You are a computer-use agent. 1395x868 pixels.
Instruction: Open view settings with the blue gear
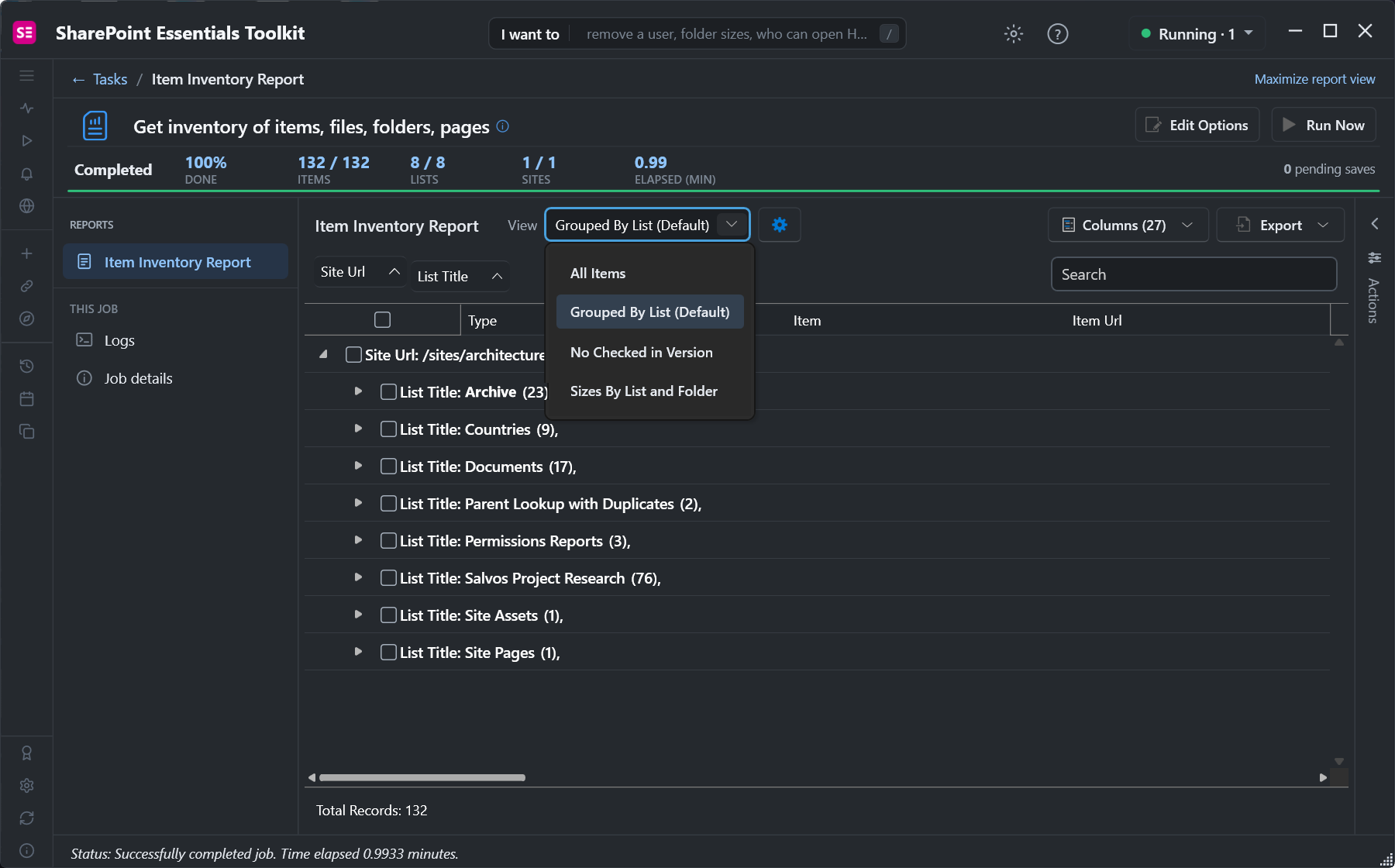779,225
